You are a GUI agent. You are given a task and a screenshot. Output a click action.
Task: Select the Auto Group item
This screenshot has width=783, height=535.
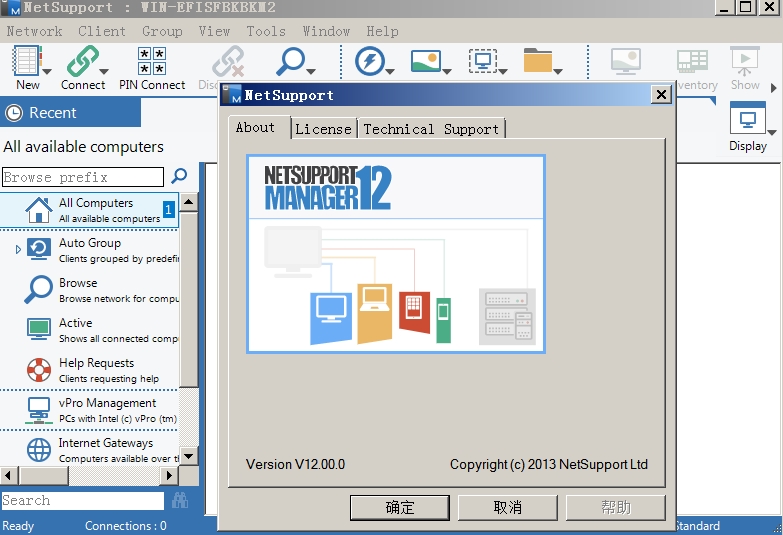(x=89, y=250)
